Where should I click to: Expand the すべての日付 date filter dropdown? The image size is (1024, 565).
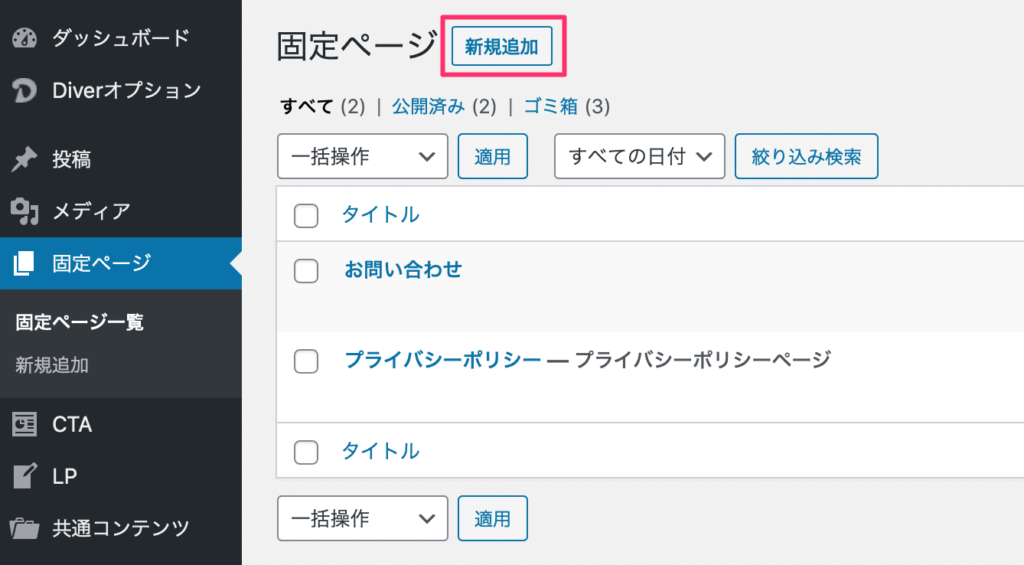click(x=639, y=157)
